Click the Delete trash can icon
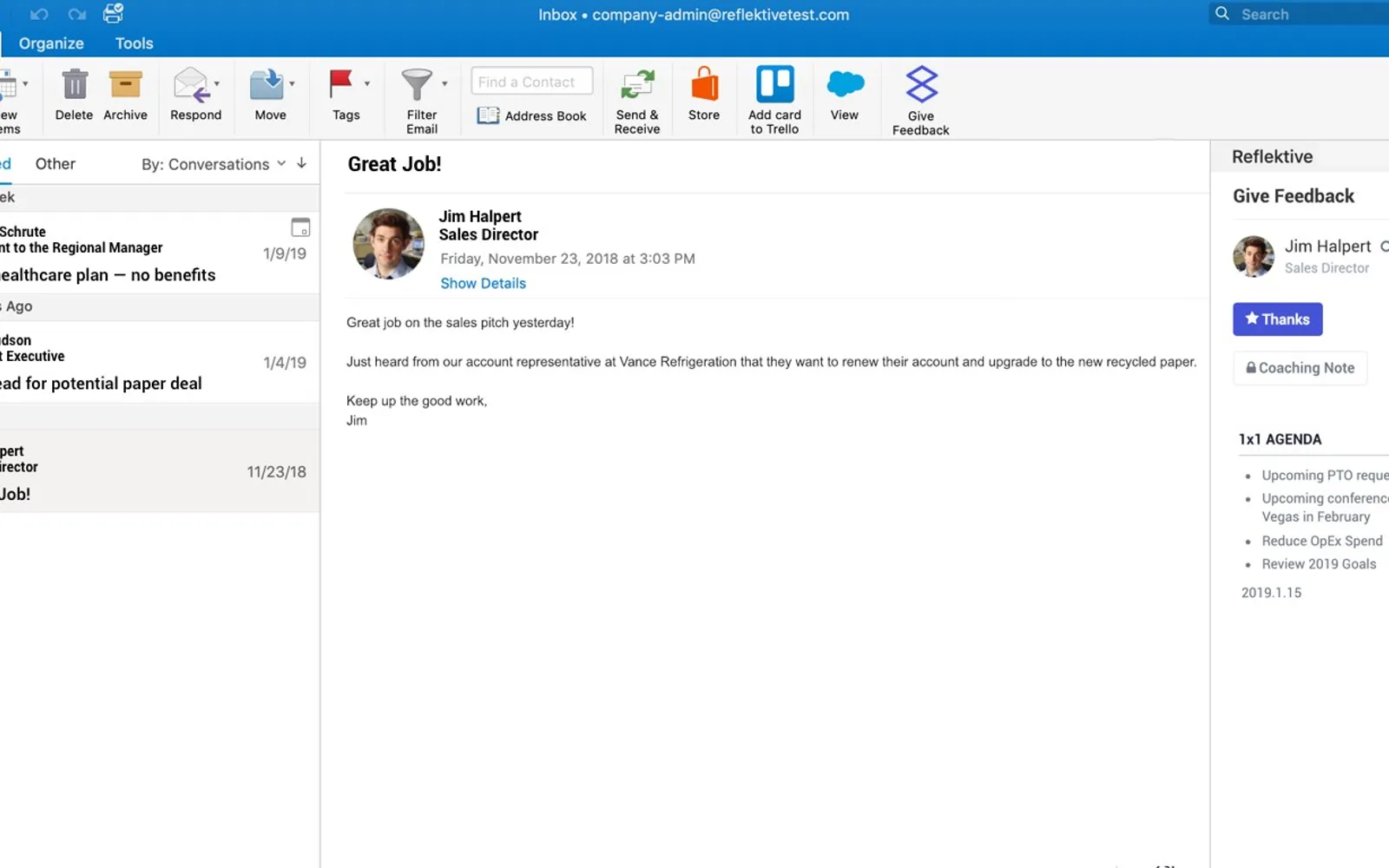 (x=75, y=85)
